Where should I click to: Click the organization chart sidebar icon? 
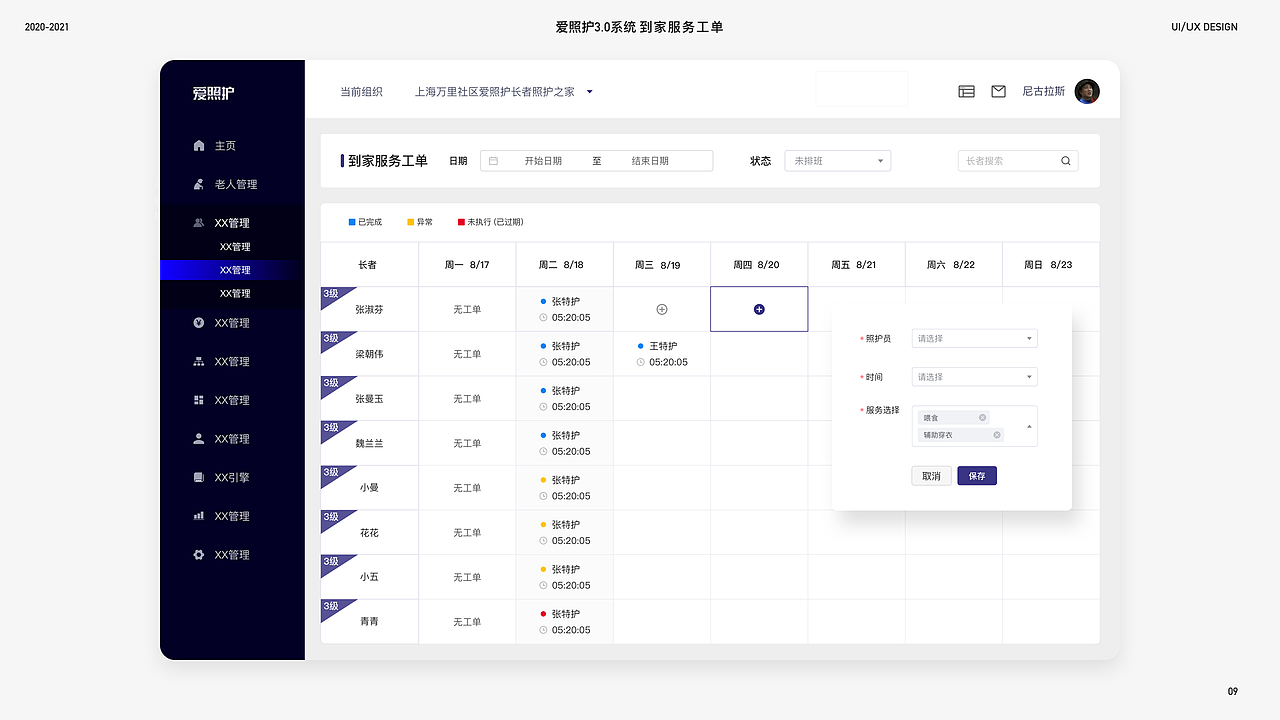(x=199, y=362)
